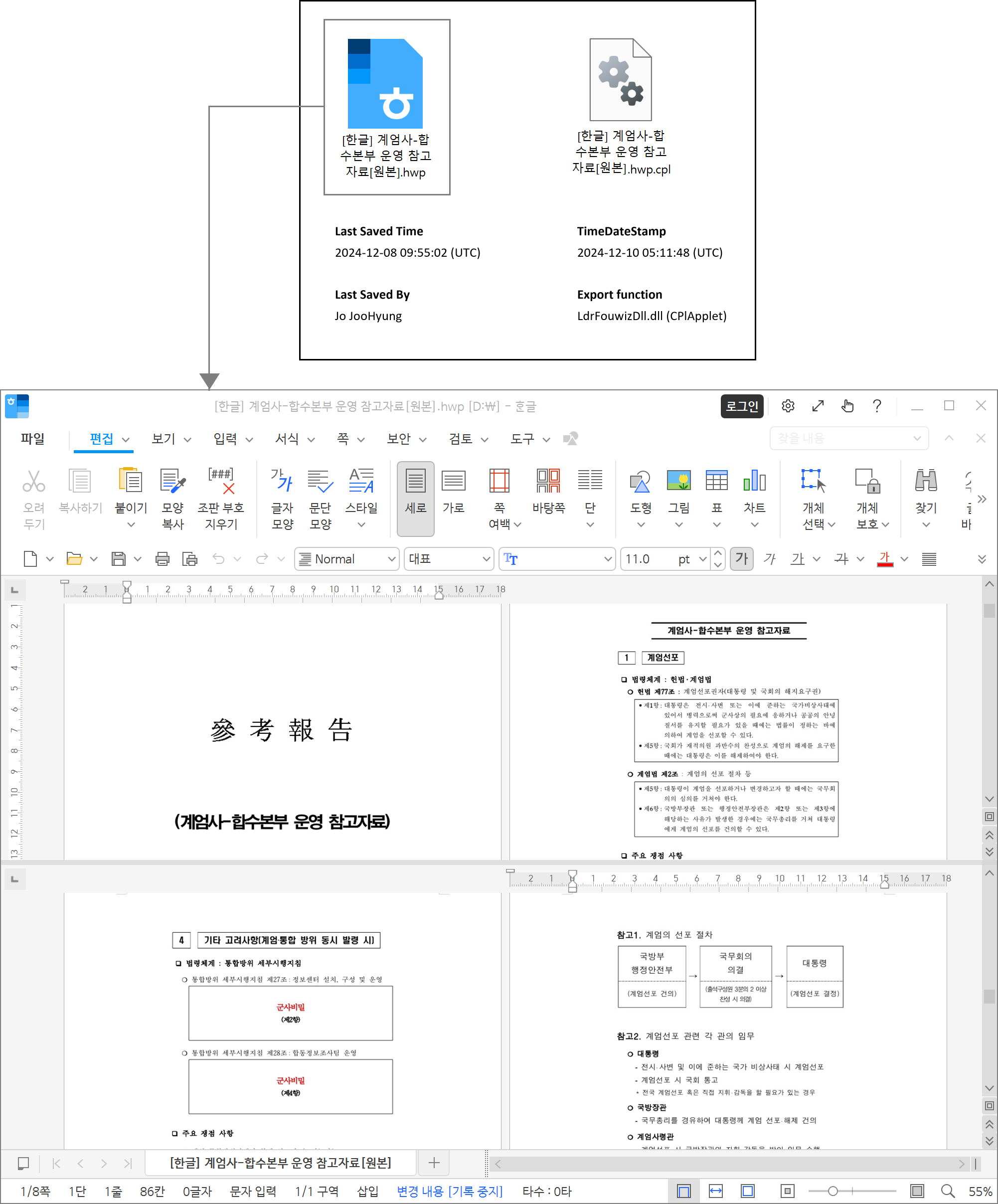Open the Security (보안) menu
The image size is (998, 1204).
point(399,439)
